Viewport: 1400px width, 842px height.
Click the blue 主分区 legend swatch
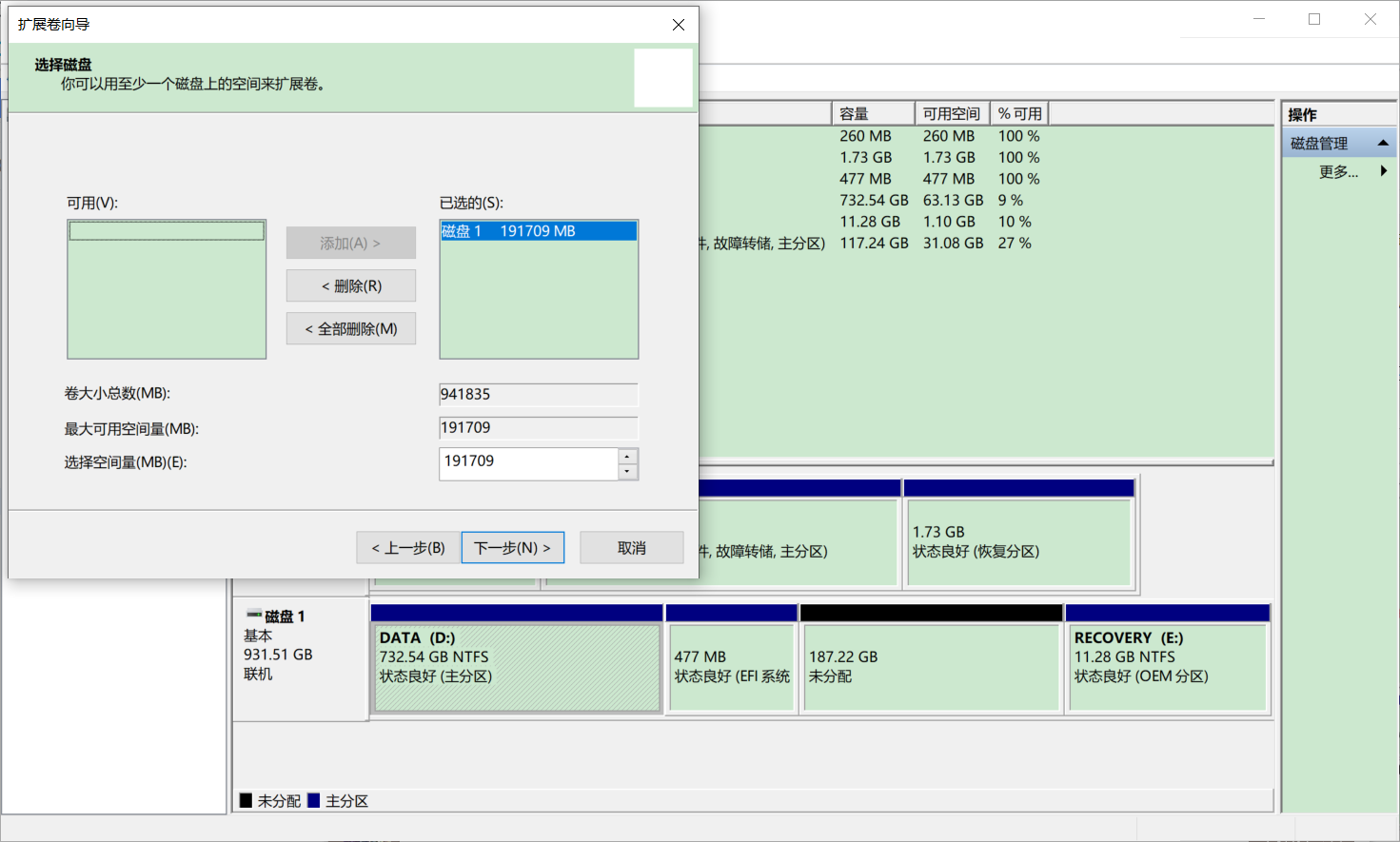pyautogui.click(x=313, y=801)
